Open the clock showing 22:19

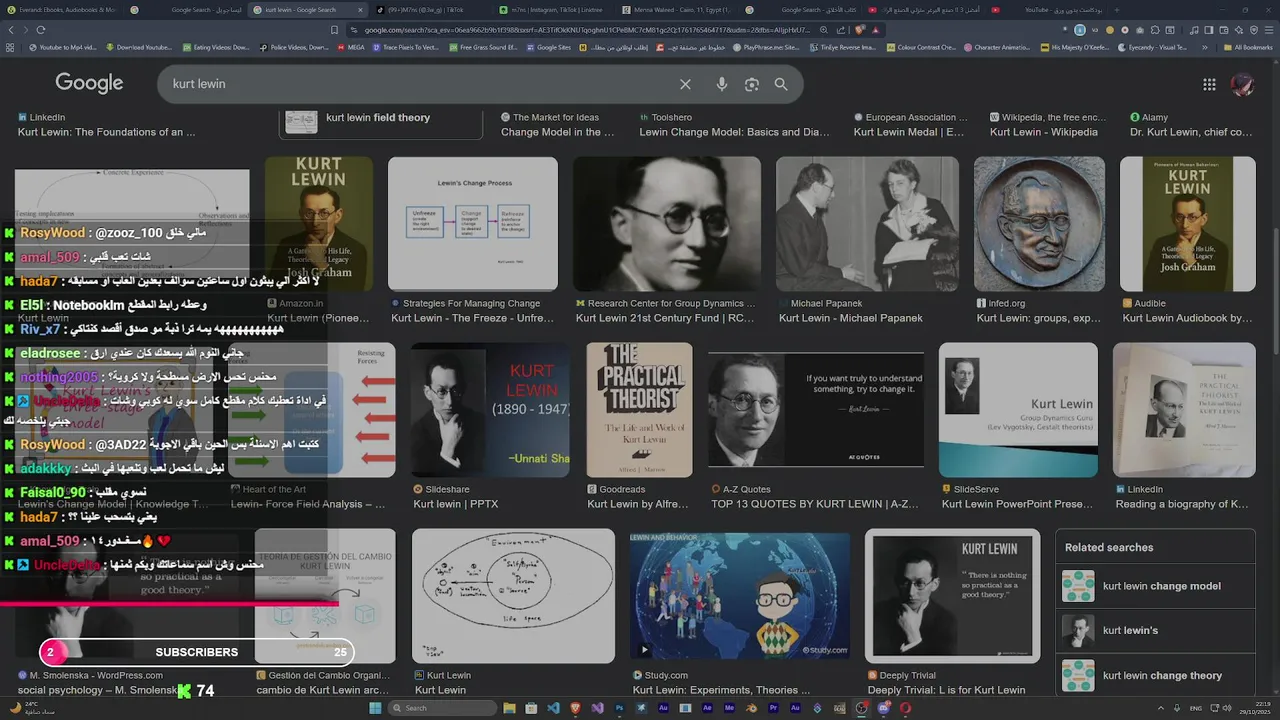pos(1256,708)
